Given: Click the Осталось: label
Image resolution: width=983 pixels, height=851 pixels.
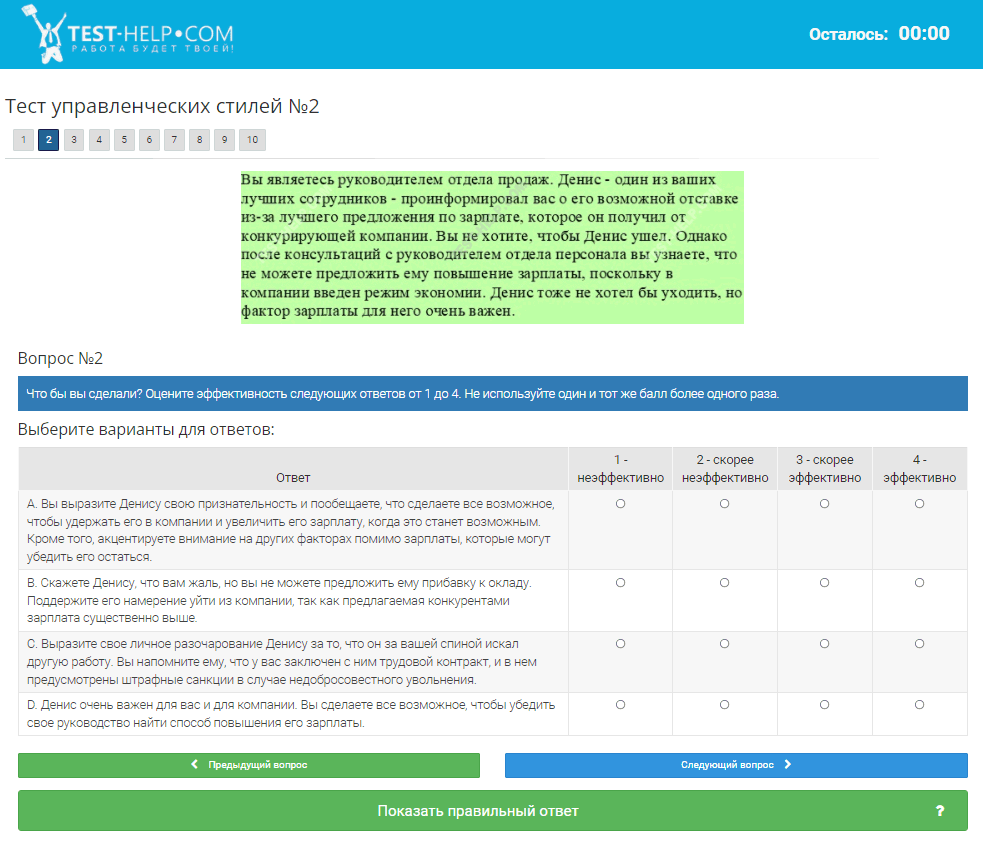Looking at the screenshot, I should point(848,34).
